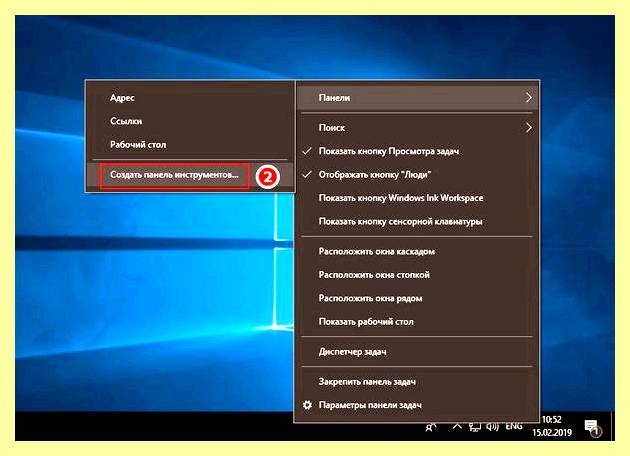The image size is (630, 456).
Task: Switch input language via ENG indicator
Action: [x=514, y=426]
